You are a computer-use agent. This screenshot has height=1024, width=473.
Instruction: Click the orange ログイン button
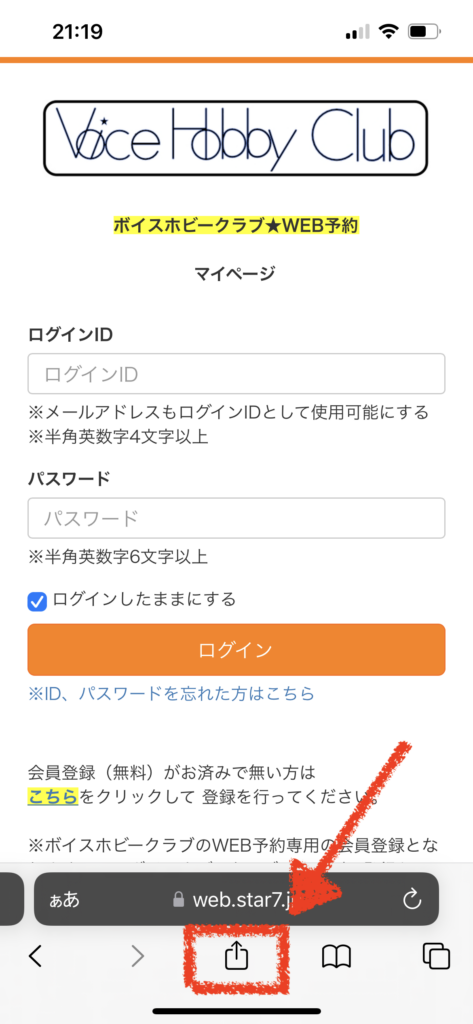(236, 650)
